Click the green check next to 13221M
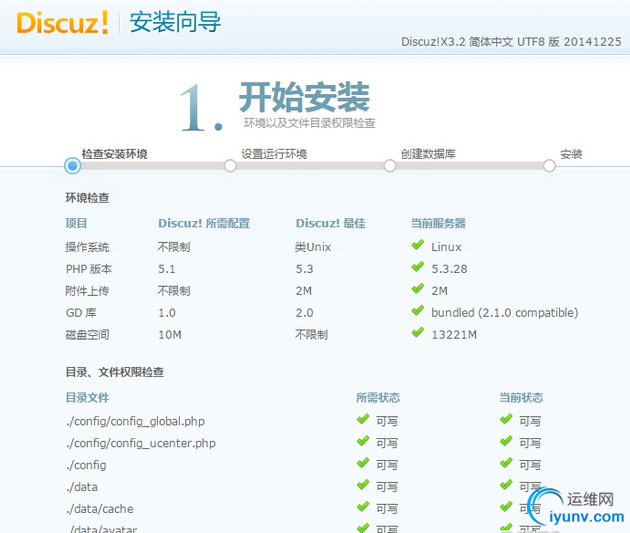The width and height of the screenshot is (630, 533). pos(418,332)
